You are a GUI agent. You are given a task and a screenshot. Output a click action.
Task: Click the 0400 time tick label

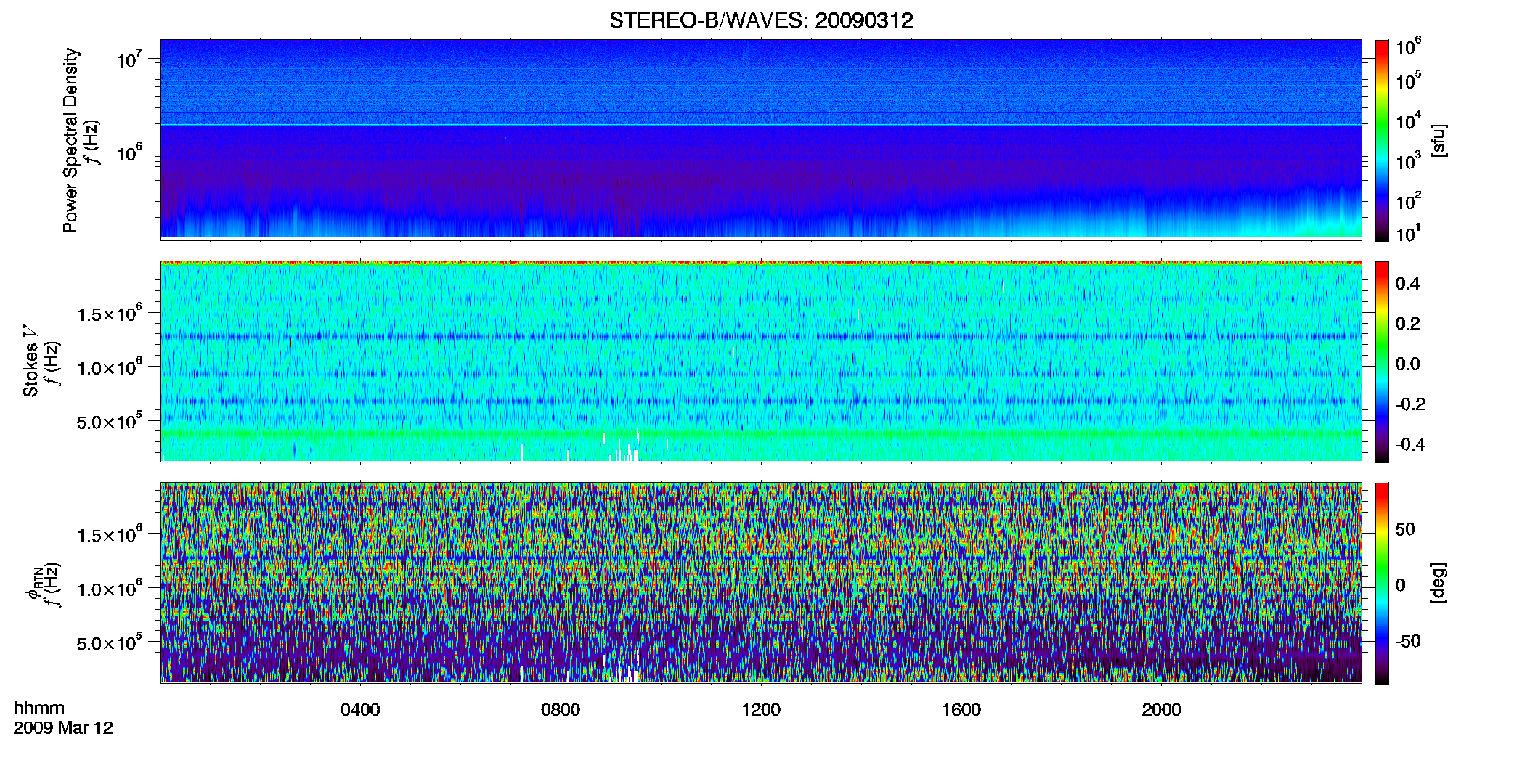click(360, 710)
